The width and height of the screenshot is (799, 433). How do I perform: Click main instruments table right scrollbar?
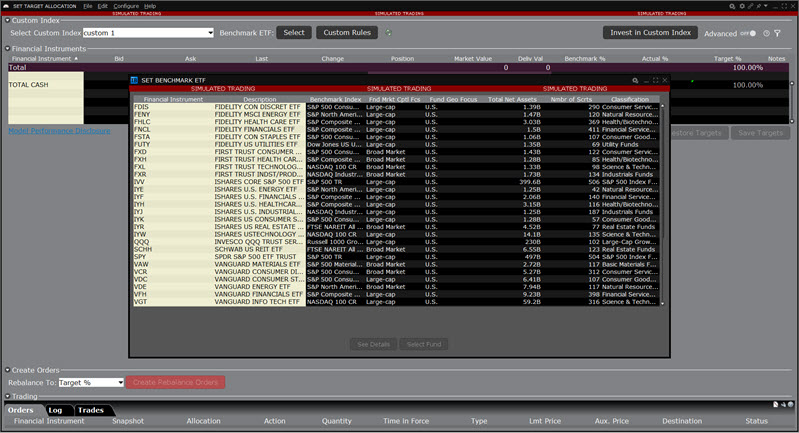tap(792, 102)
